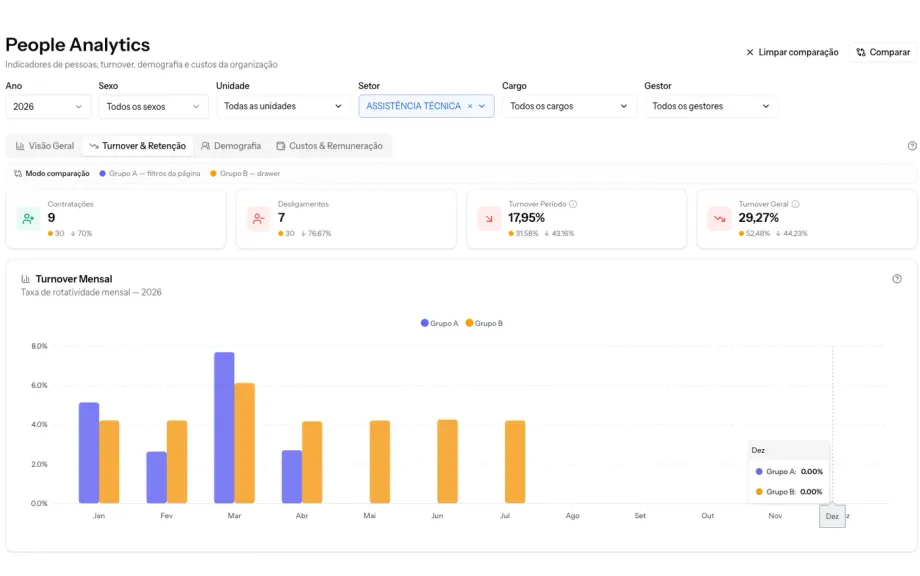Click info icon beside Turnover Período
The width and height of the screenshot is (920, 576).
(x=573, y=204)
